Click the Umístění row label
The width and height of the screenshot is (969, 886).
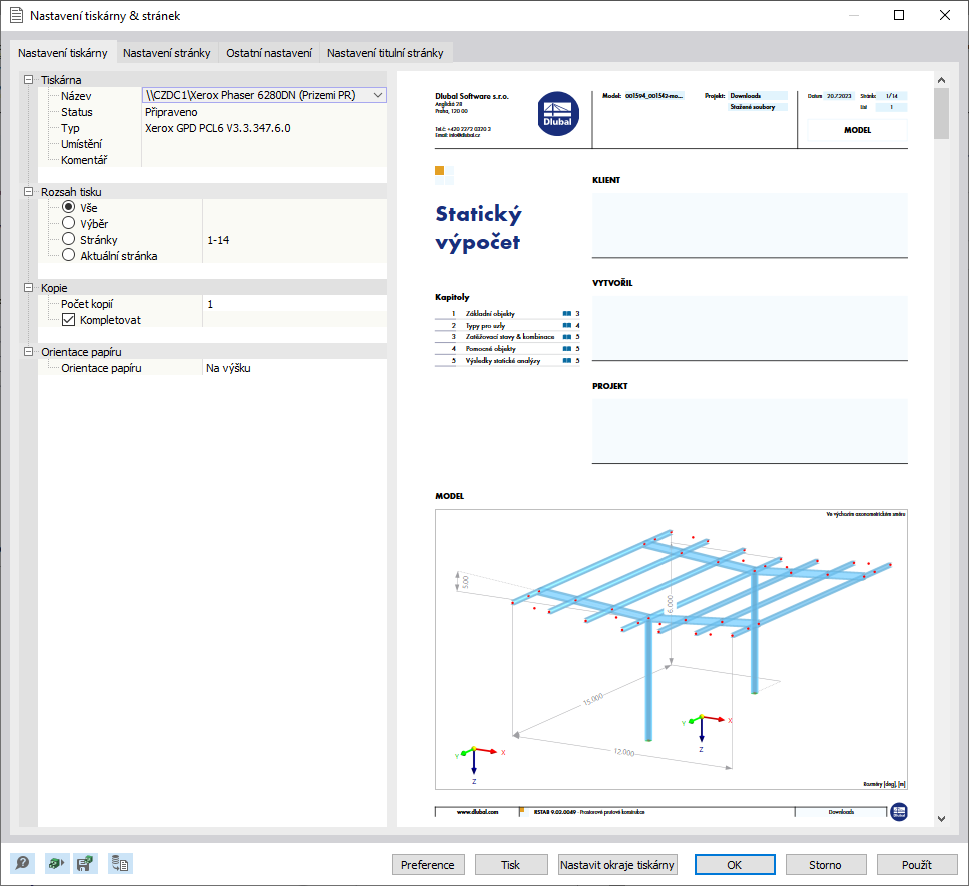point(82,144)
